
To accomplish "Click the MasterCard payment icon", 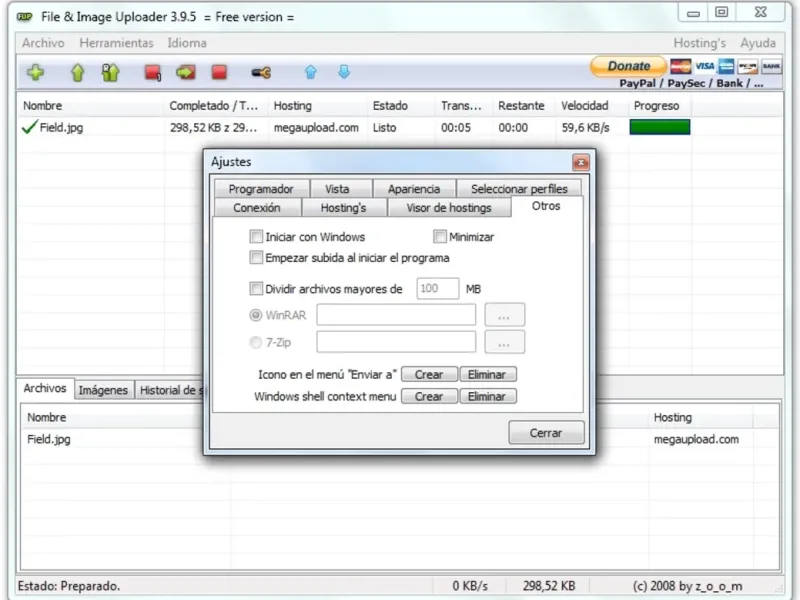I will 681,66.
